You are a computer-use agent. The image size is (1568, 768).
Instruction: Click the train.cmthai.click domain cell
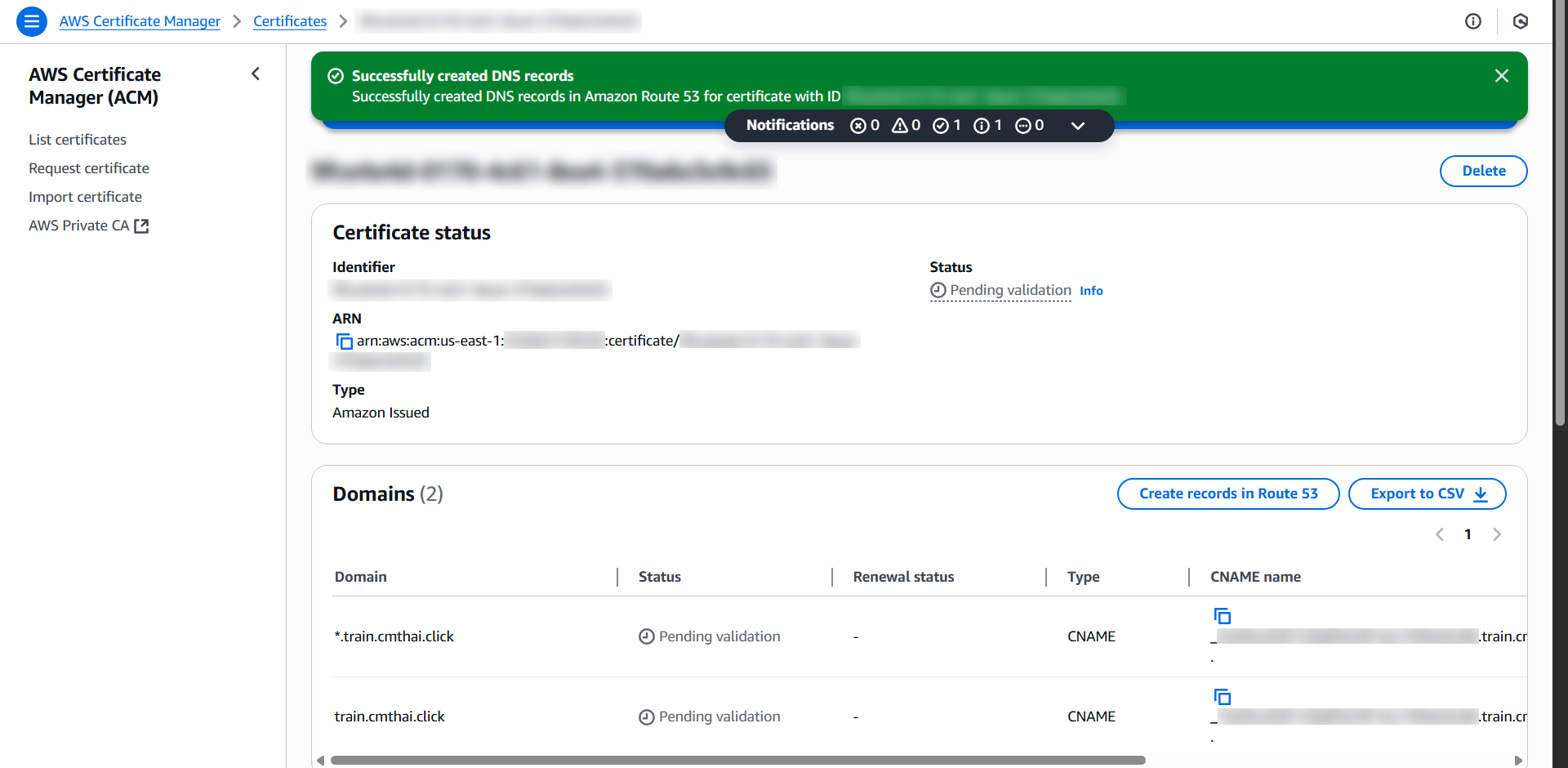click(390, 717)
